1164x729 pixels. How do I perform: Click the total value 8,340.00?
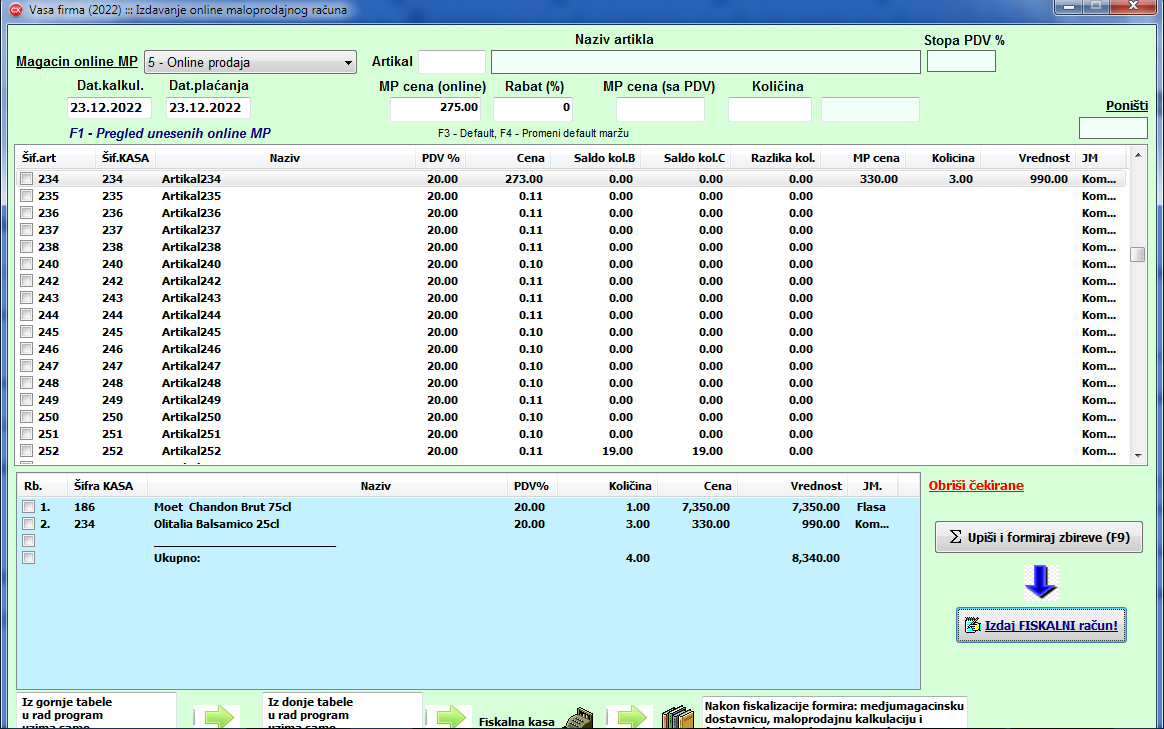point(816,558)
